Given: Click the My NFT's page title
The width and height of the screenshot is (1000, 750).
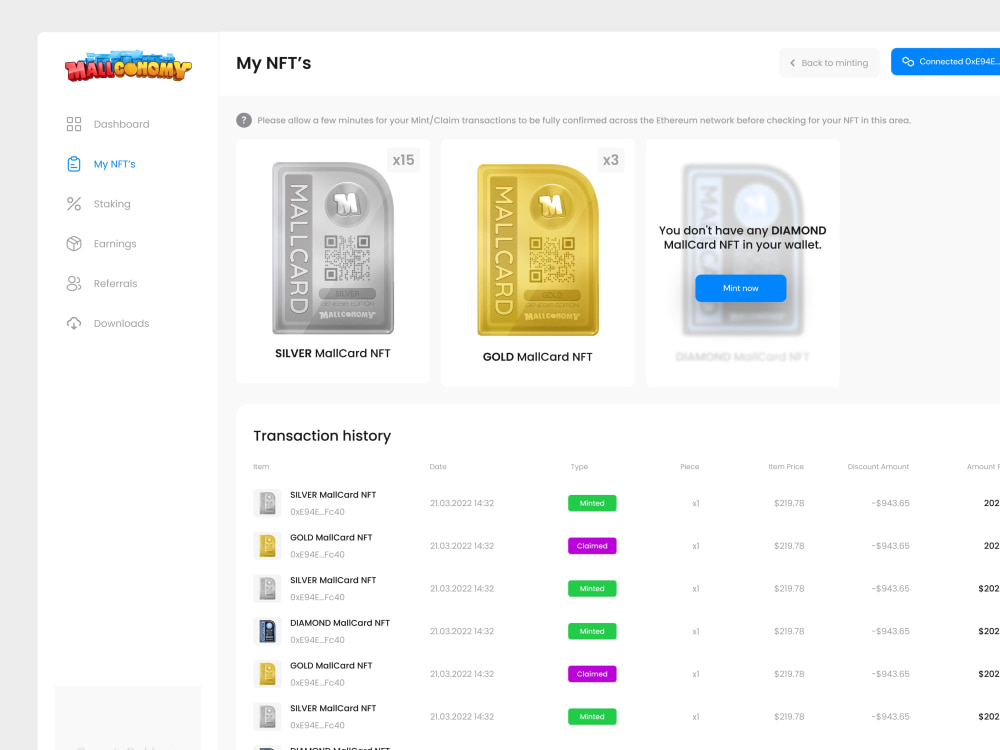Looking at the screenshot, I should pos(274,63).
